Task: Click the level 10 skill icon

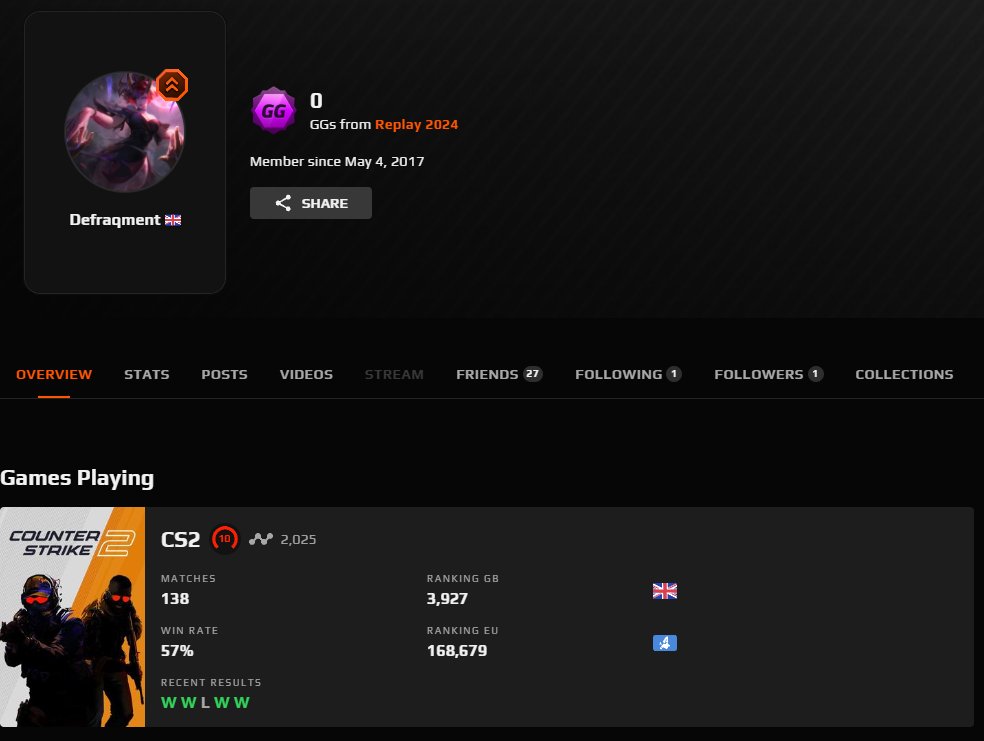Action: point(225,539)
